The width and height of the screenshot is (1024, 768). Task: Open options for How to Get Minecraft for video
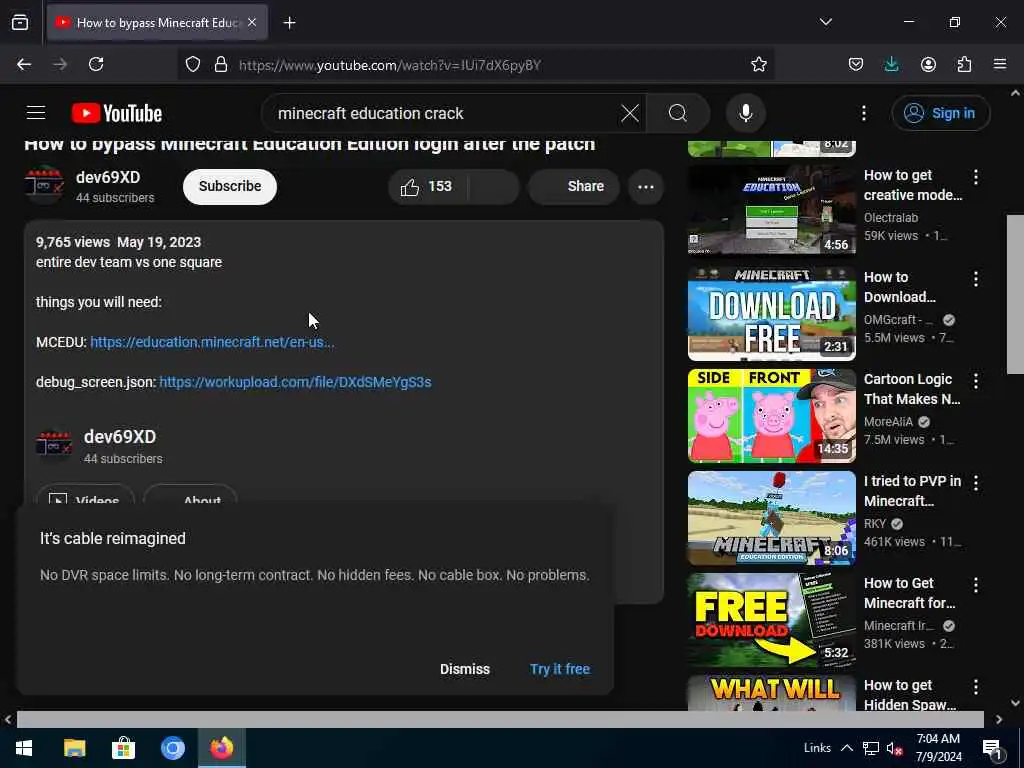coord(976,584)
